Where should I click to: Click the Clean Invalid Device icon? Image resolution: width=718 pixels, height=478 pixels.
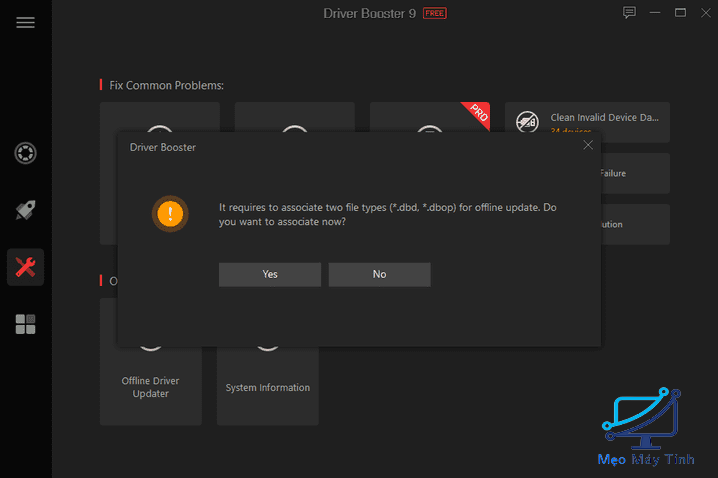coord(528,121)
